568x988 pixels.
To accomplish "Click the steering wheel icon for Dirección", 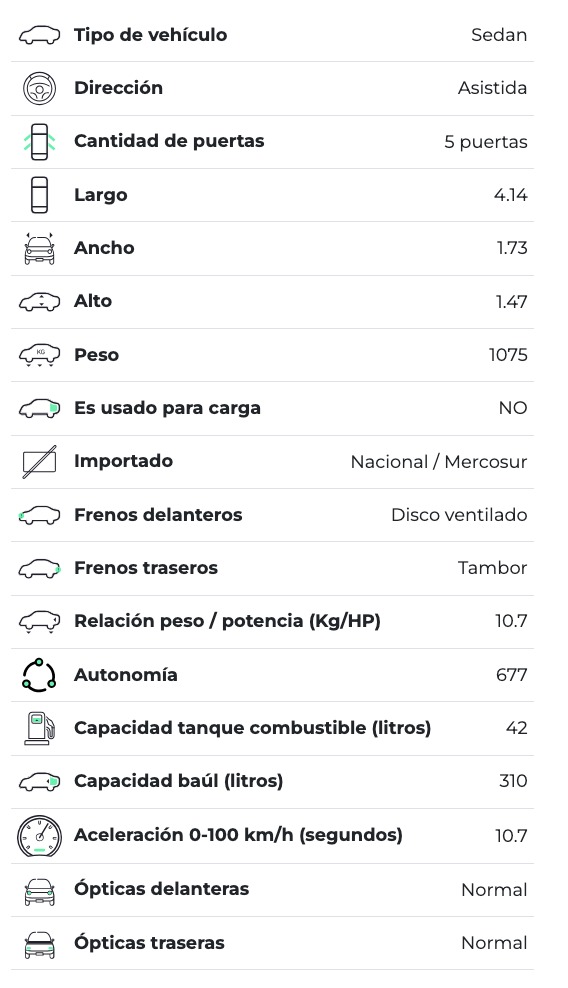I will click(39, 88).
